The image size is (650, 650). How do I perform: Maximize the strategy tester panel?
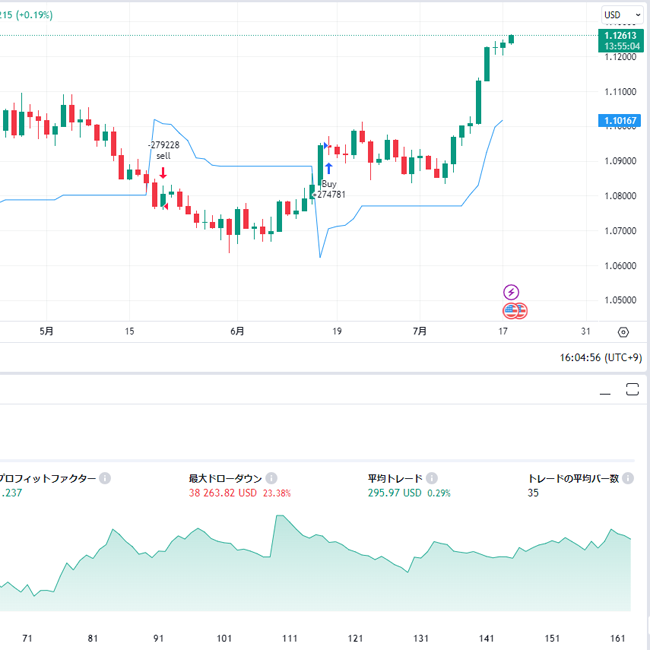coord(632,389)
